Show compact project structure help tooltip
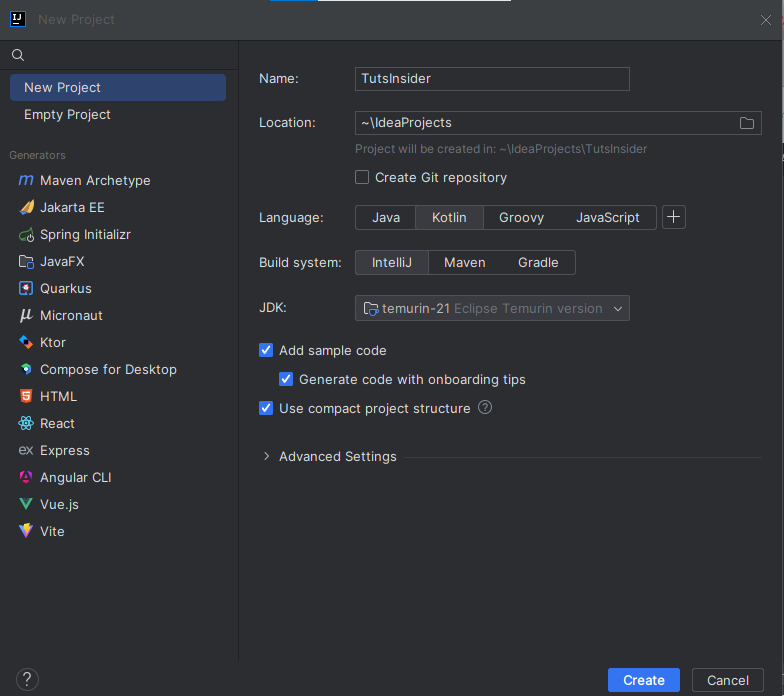This screenshot has height=696, width=784. point(484,408)
